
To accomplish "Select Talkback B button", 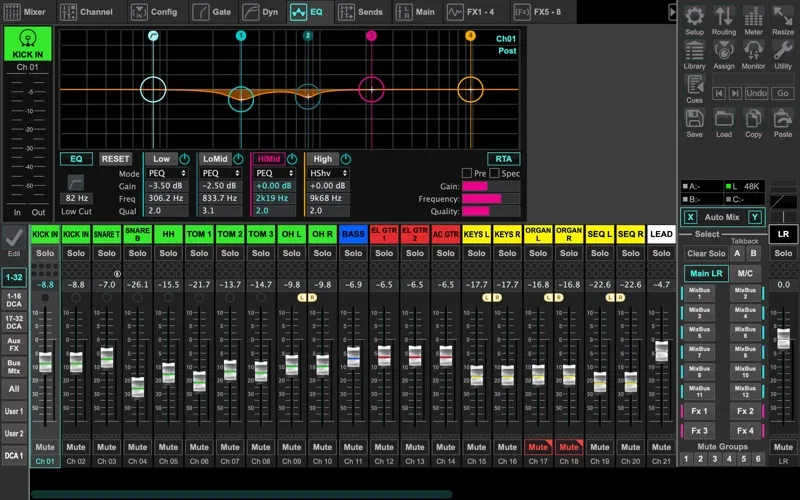I will 753,253.
